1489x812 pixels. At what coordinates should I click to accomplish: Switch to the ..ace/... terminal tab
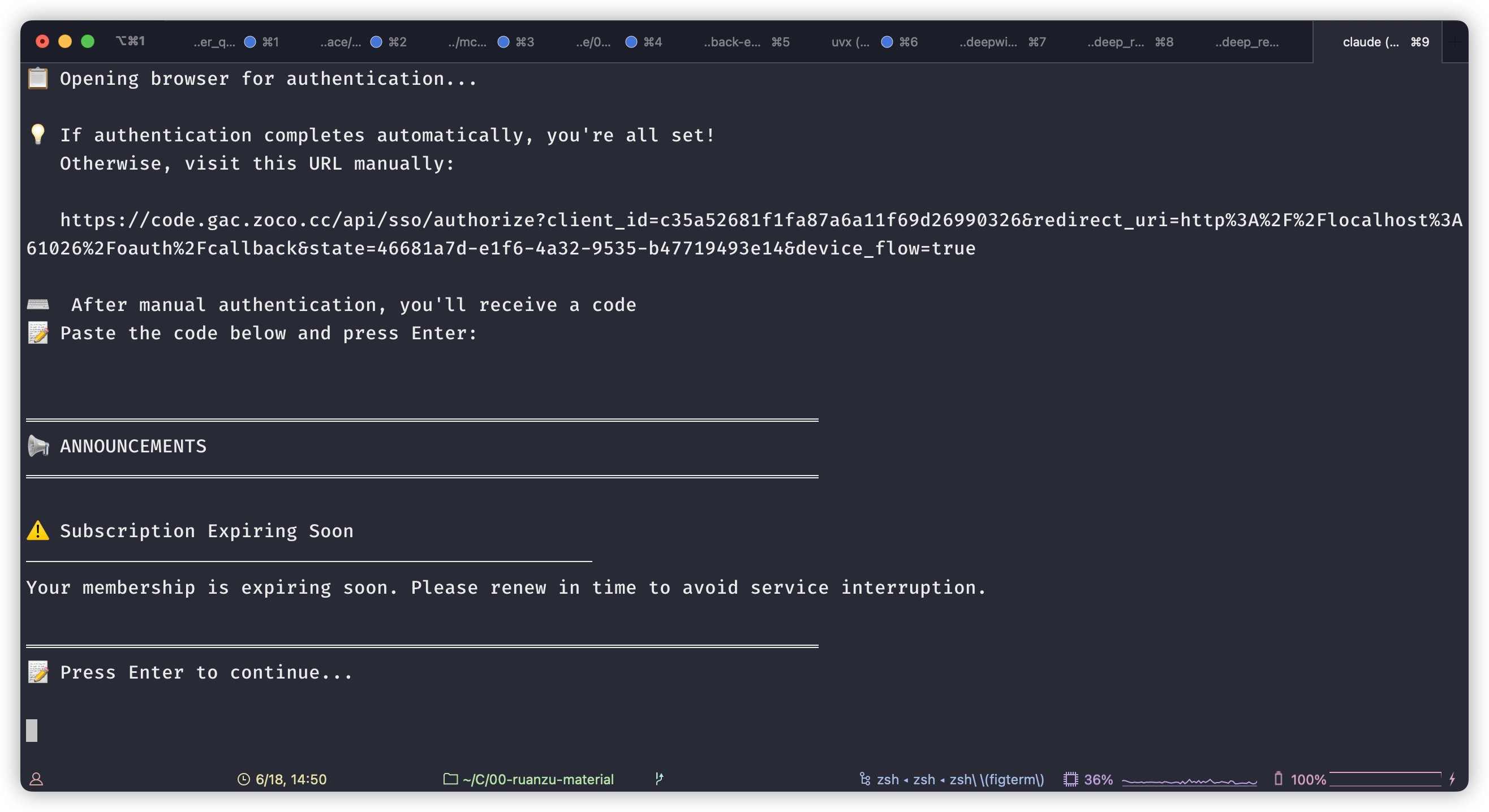341,42
